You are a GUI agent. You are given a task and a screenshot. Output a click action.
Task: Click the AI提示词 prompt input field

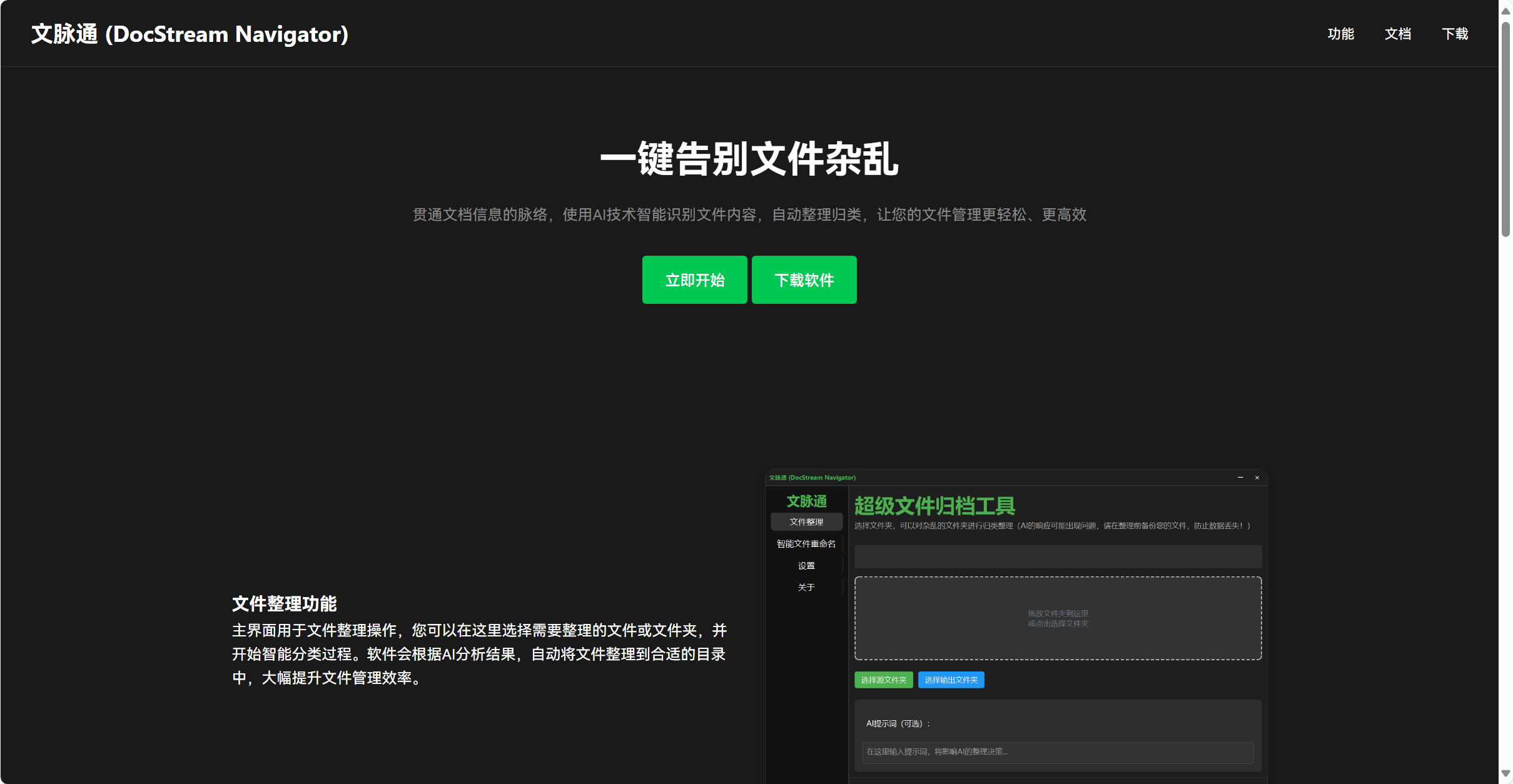coord(1058,752)
